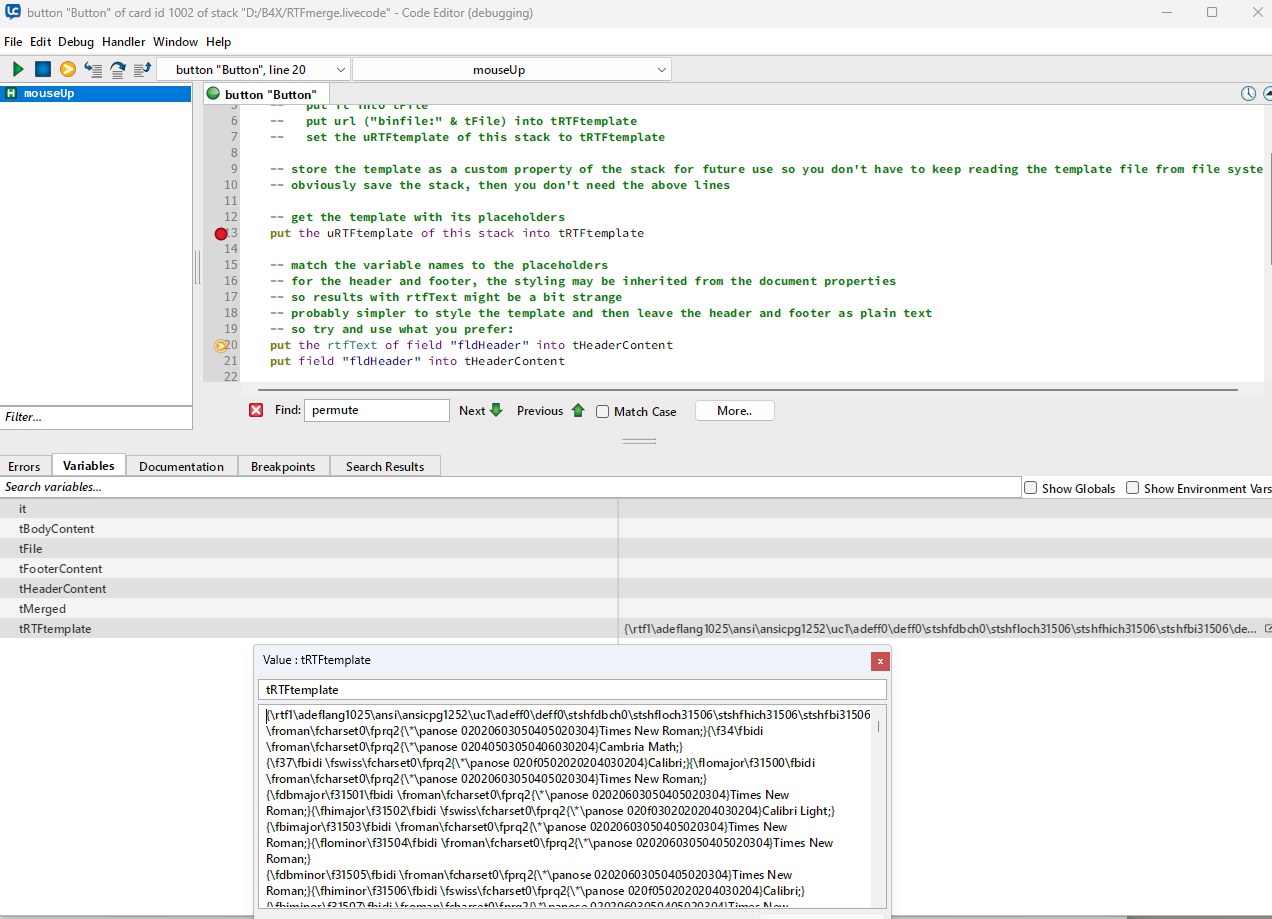Expand the mouseUp handler dropdown
The image size is (1272, 919).
pos(662,70)
